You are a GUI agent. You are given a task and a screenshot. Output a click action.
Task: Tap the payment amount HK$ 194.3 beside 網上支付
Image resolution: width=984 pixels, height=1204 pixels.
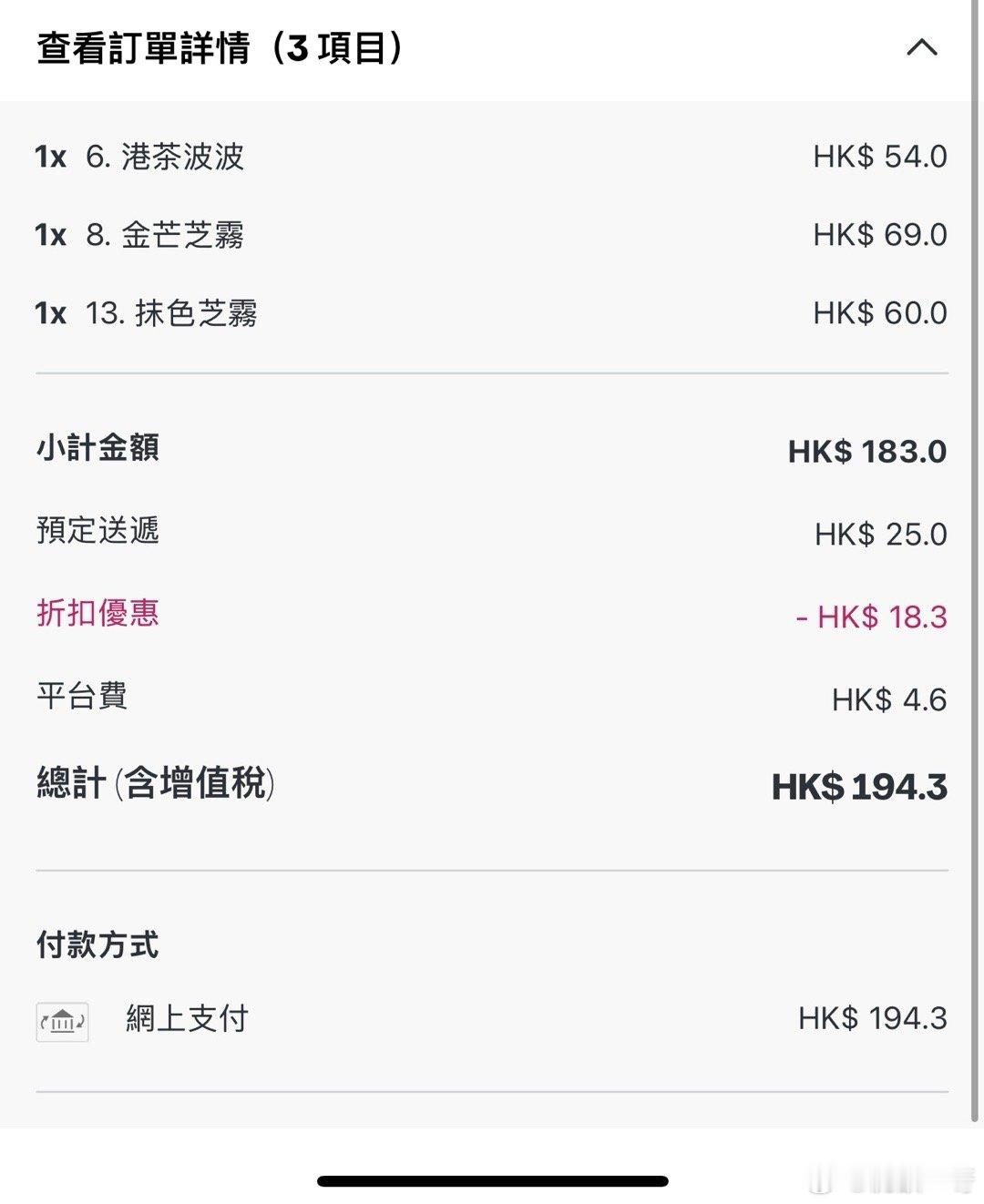tap(873, 1018)
